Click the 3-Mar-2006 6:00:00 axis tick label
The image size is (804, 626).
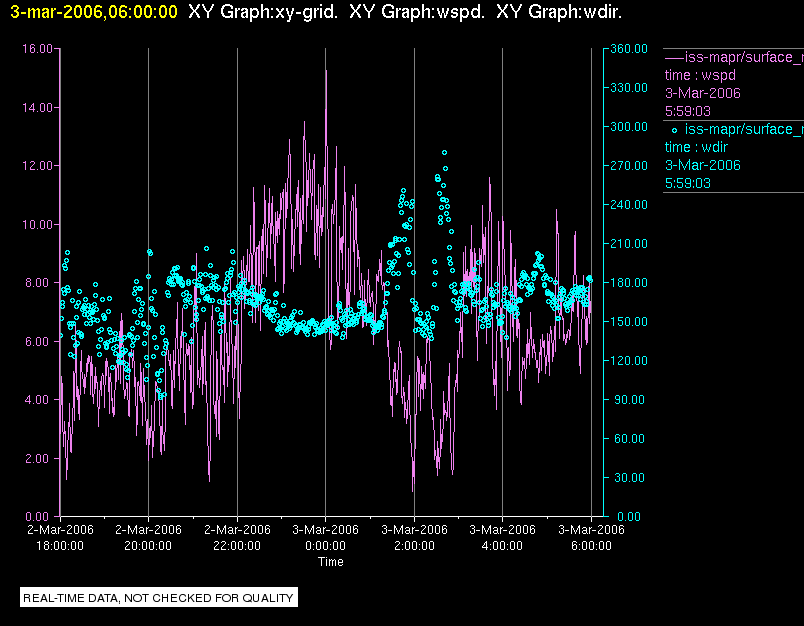coord(591,537)
